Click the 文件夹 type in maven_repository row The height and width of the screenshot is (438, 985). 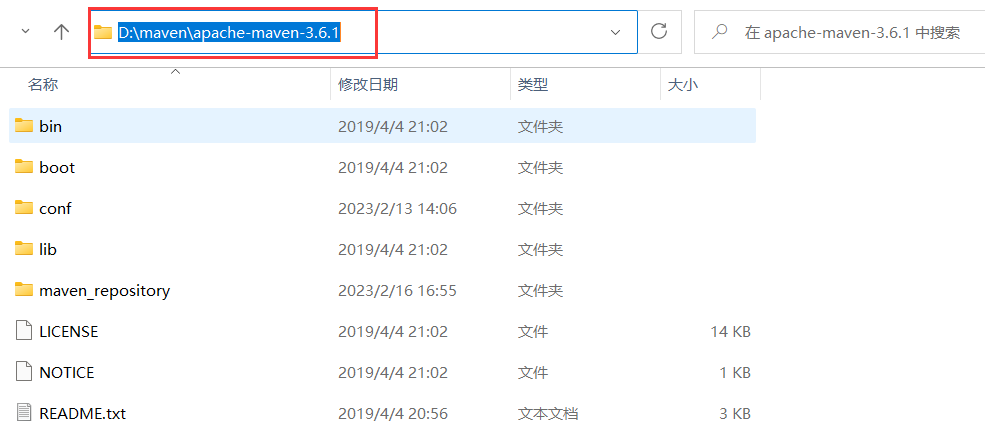click(x=540, y=291)
